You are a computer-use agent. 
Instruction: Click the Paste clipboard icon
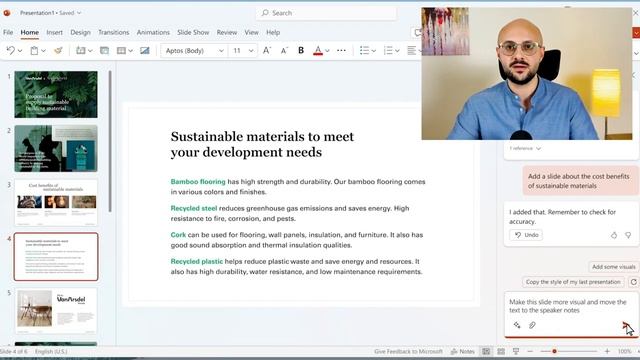click(x=34, y=51)
